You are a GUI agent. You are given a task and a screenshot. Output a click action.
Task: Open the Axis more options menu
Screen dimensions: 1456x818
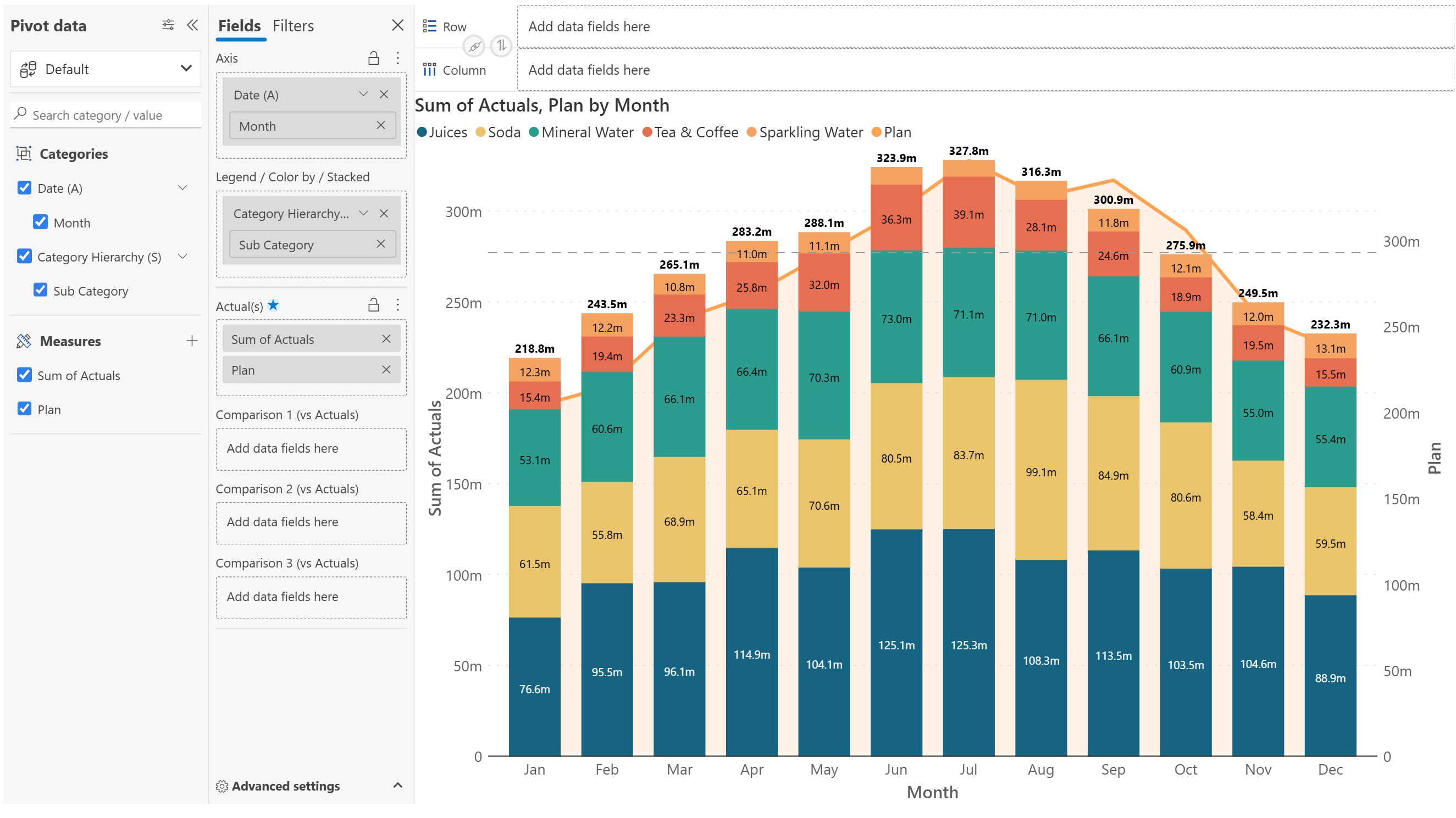click(x=397, y=58)
